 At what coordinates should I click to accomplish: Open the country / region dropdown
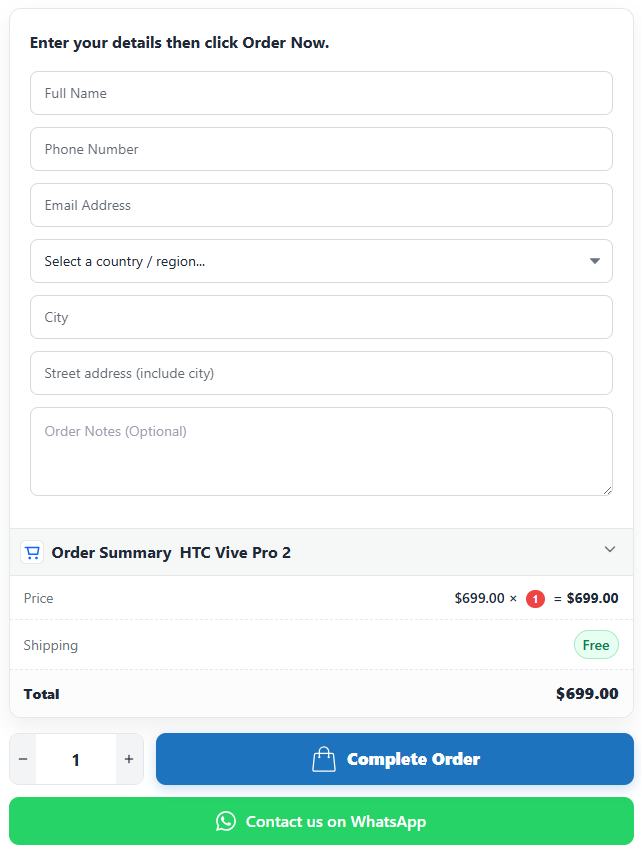click(x=321, y=261)
